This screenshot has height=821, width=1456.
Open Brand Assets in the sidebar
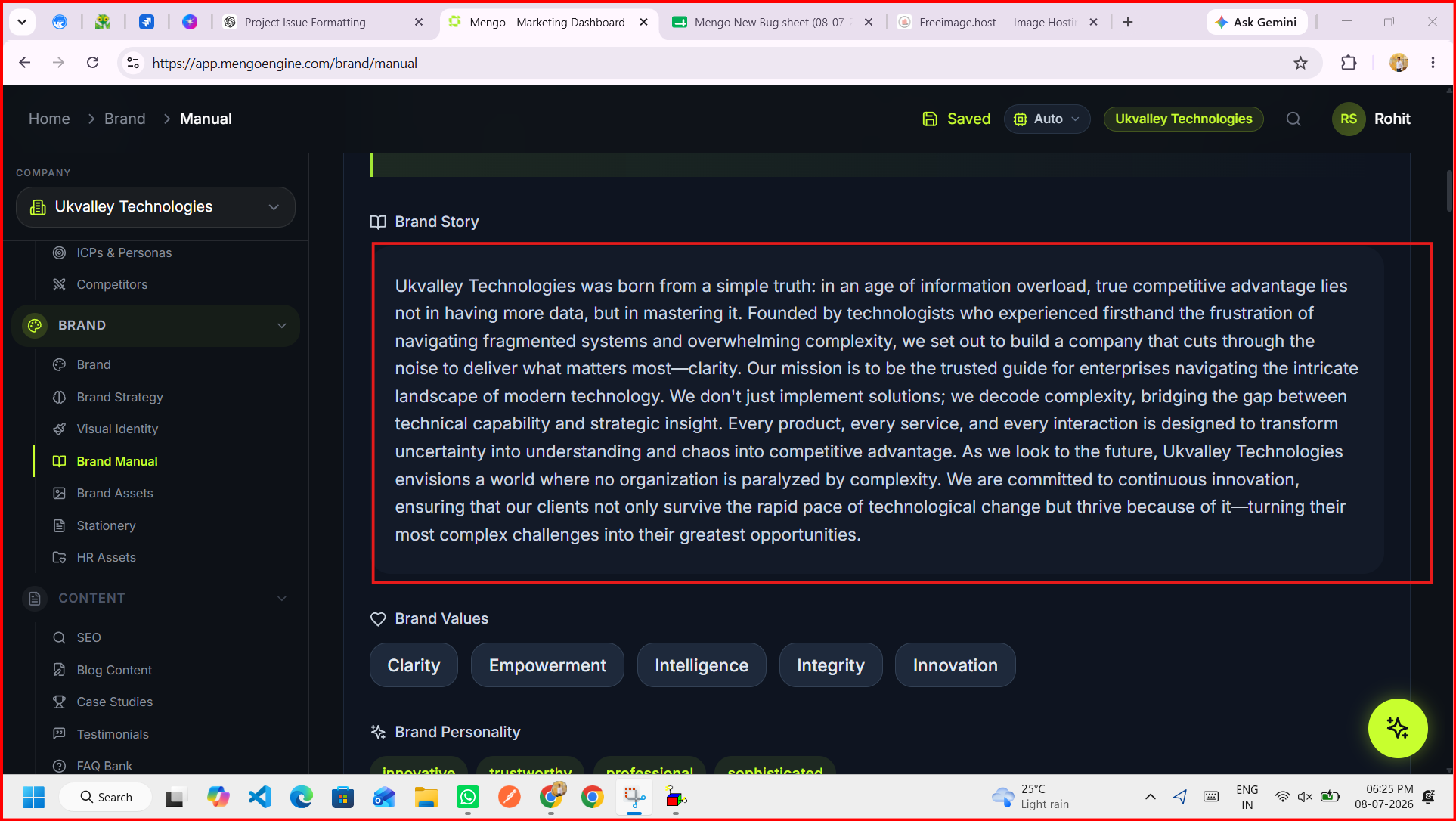(115, 493)
